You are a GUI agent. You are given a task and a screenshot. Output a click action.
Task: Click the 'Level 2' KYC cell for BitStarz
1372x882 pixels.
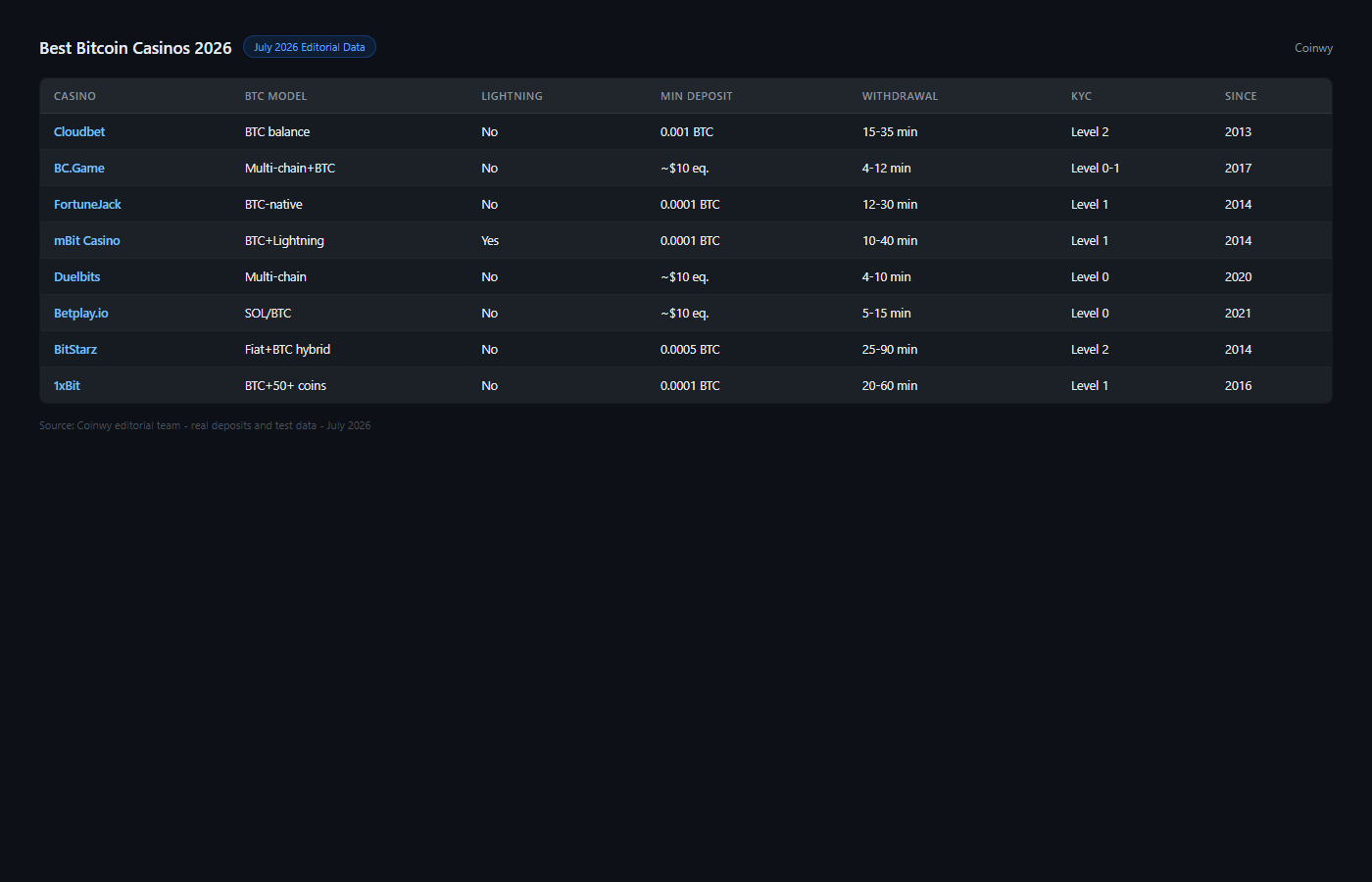click(1090, 349)
